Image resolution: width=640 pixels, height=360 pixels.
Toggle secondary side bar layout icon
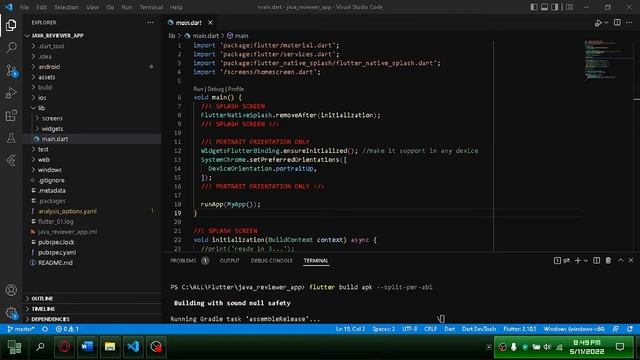coord(555,7)
